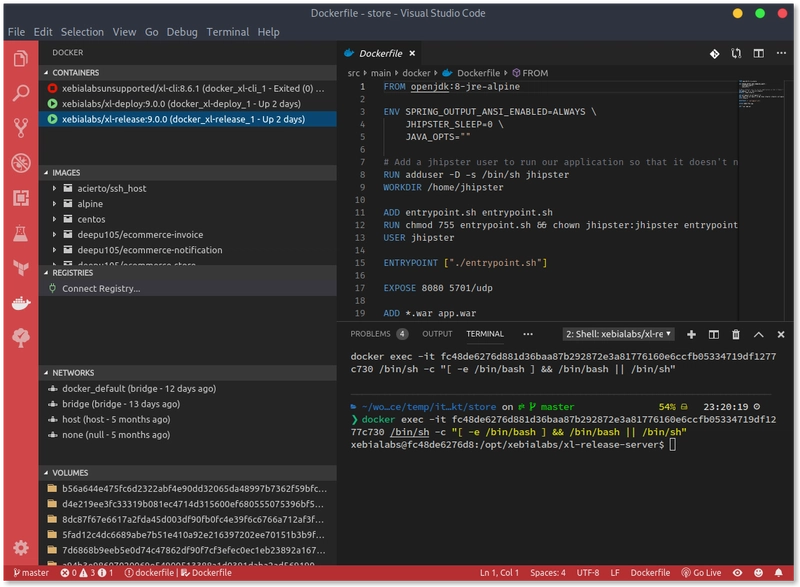Viewport: 800px width, 587px height.
Task: Click Ln 1, Col 1 cursor position
Action: click(x=499, y=573)
